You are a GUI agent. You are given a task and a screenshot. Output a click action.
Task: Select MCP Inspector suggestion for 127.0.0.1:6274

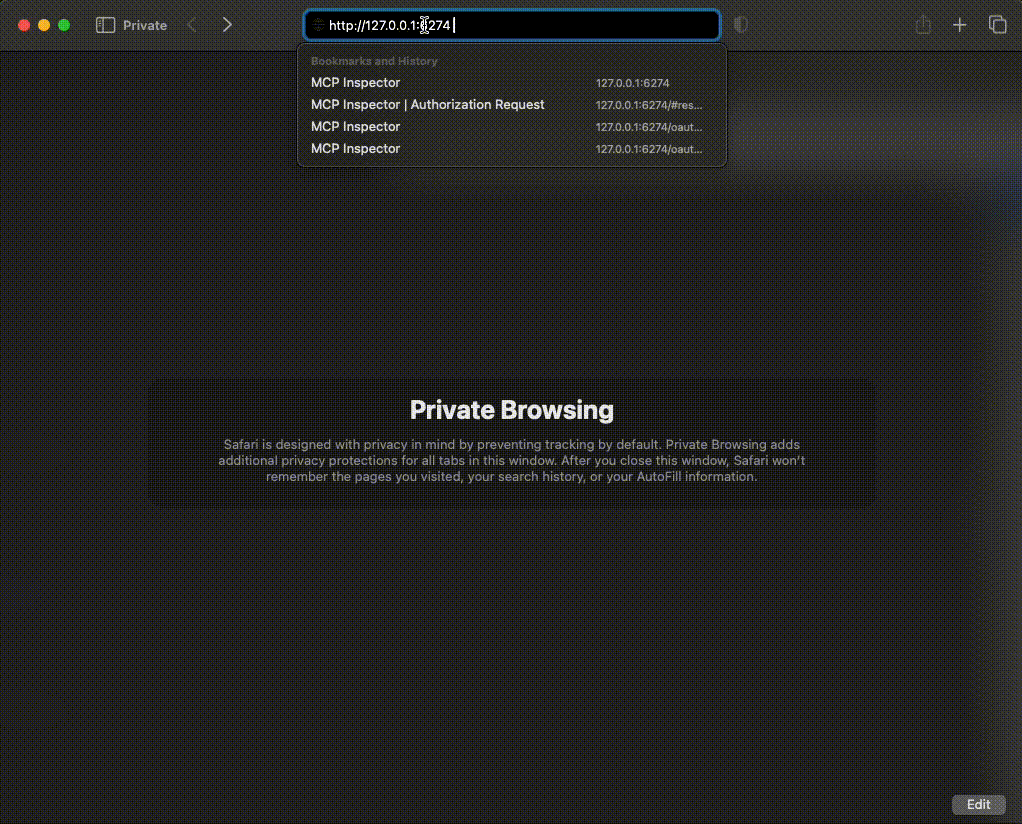[512, 83]
